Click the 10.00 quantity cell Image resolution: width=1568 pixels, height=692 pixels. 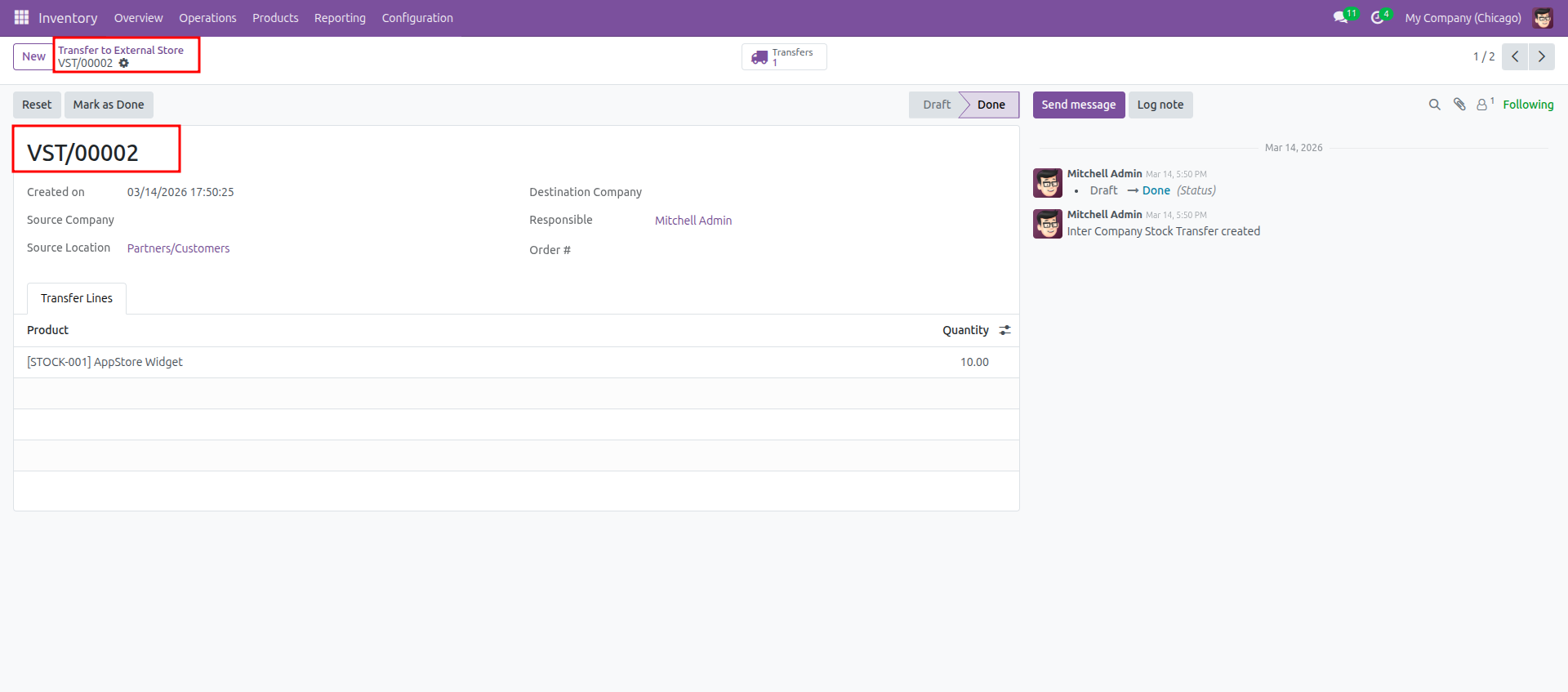[x=974, y=362]
